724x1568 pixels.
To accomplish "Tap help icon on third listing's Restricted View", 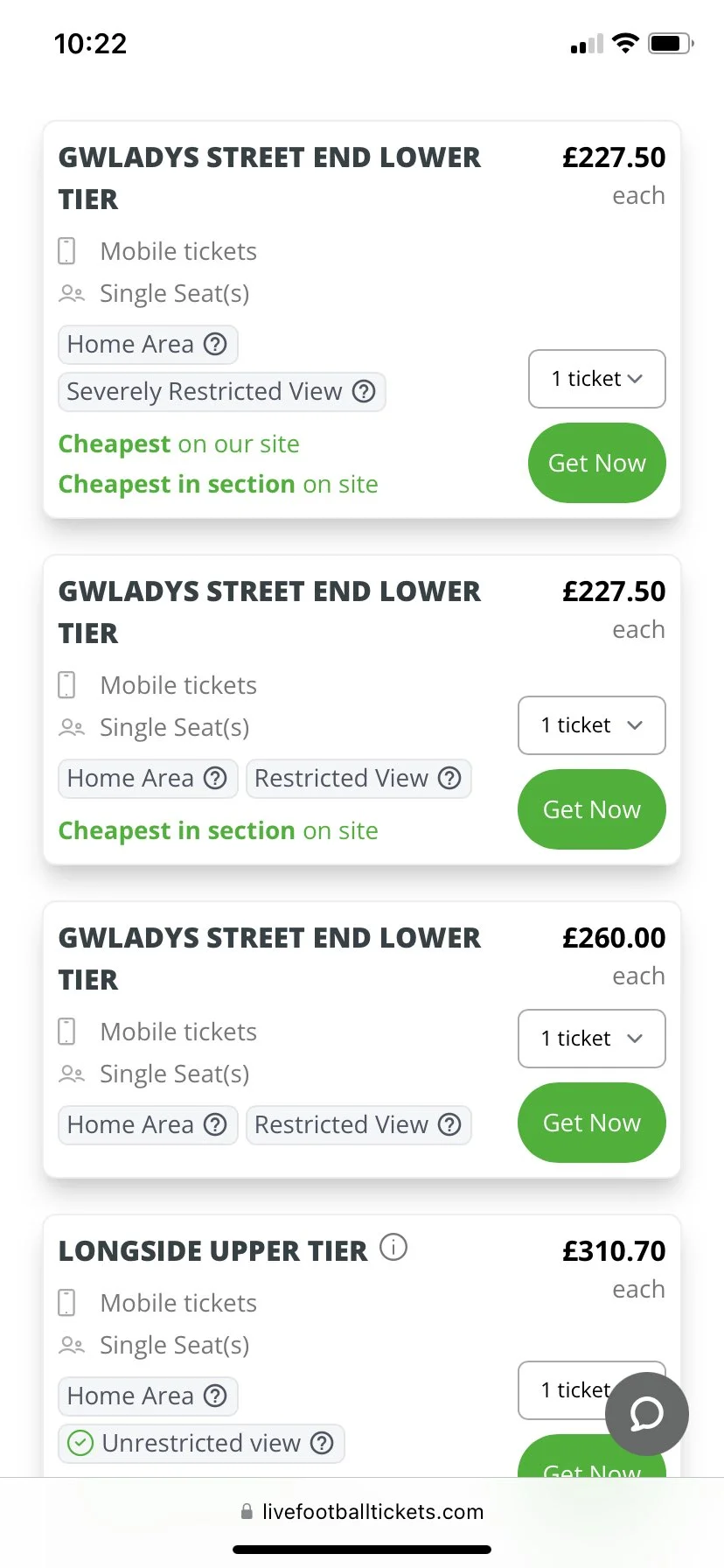I will click(449, 1124).
